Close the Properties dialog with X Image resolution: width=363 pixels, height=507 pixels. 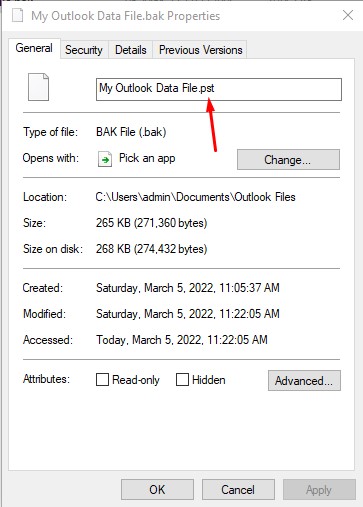tap(348, 15)
